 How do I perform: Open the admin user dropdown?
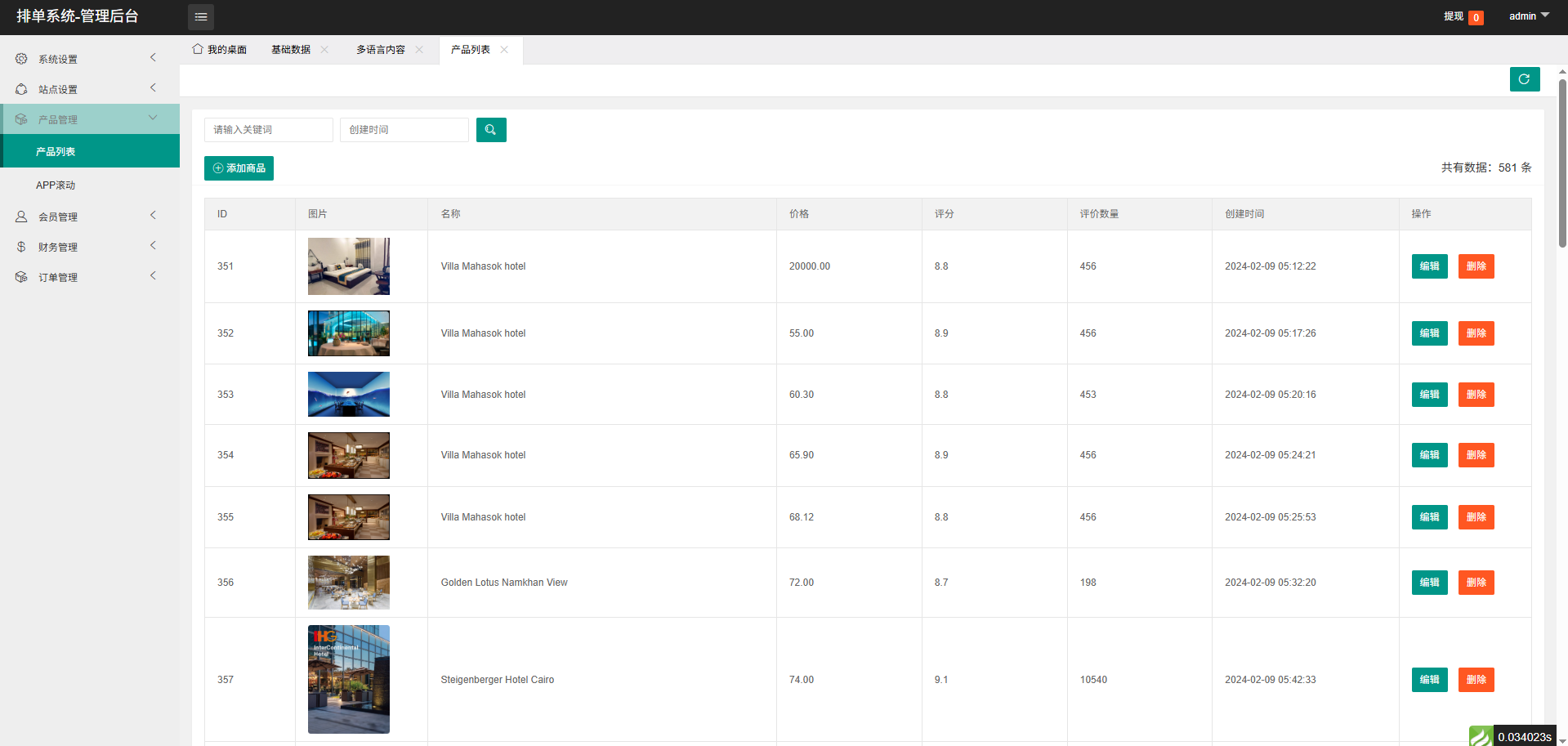pos(1528,16)
